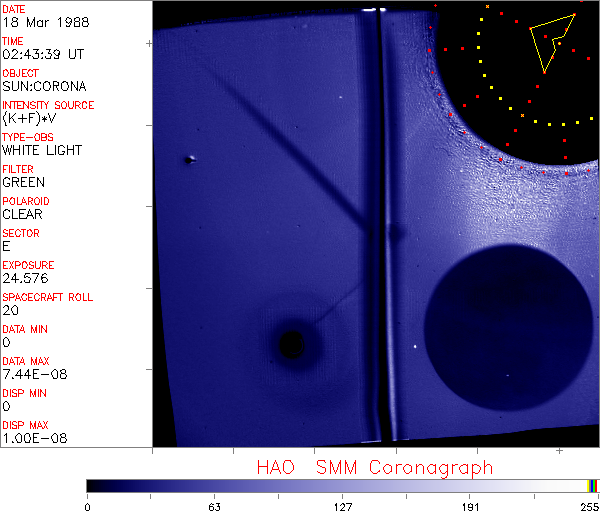
Task: Click the small streaked object at upper left
Action: click(190, 159)
